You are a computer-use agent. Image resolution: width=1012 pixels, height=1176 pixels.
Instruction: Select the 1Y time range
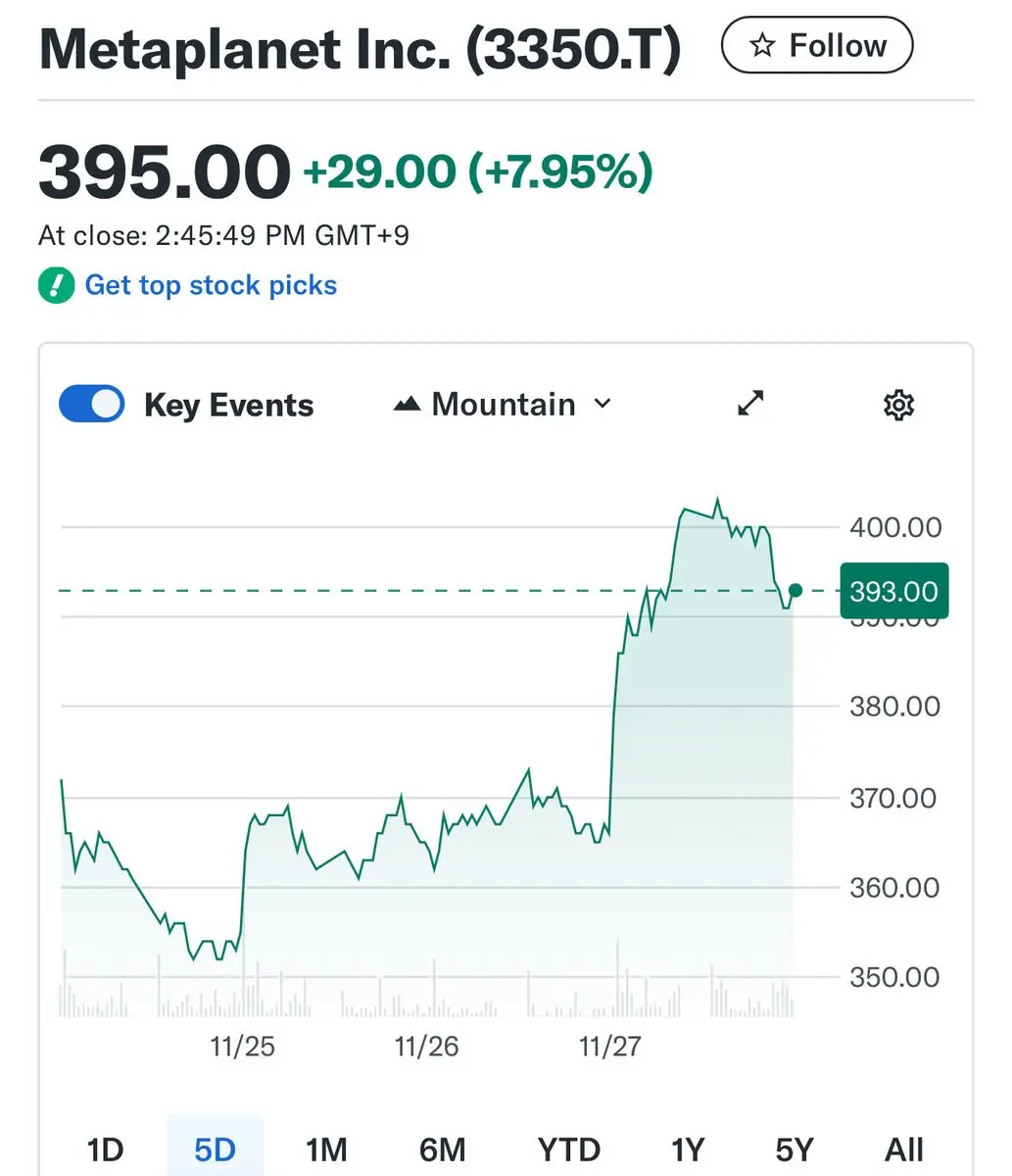(x=688, y=1149)
